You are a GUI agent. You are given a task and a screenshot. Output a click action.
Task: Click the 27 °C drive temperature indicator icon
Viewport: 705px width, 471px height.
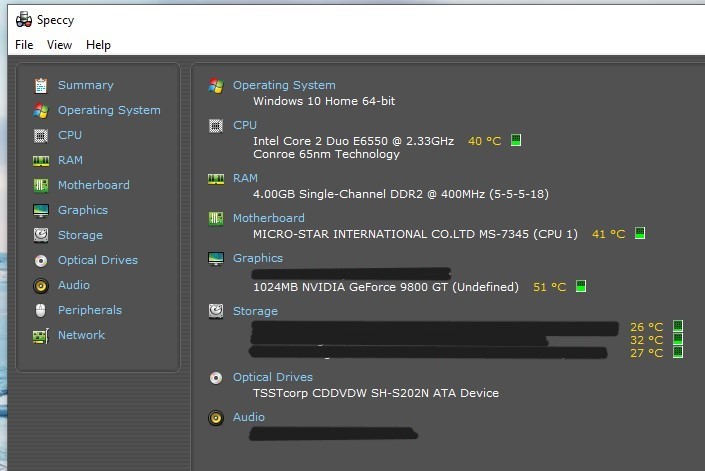coord(678,352)
